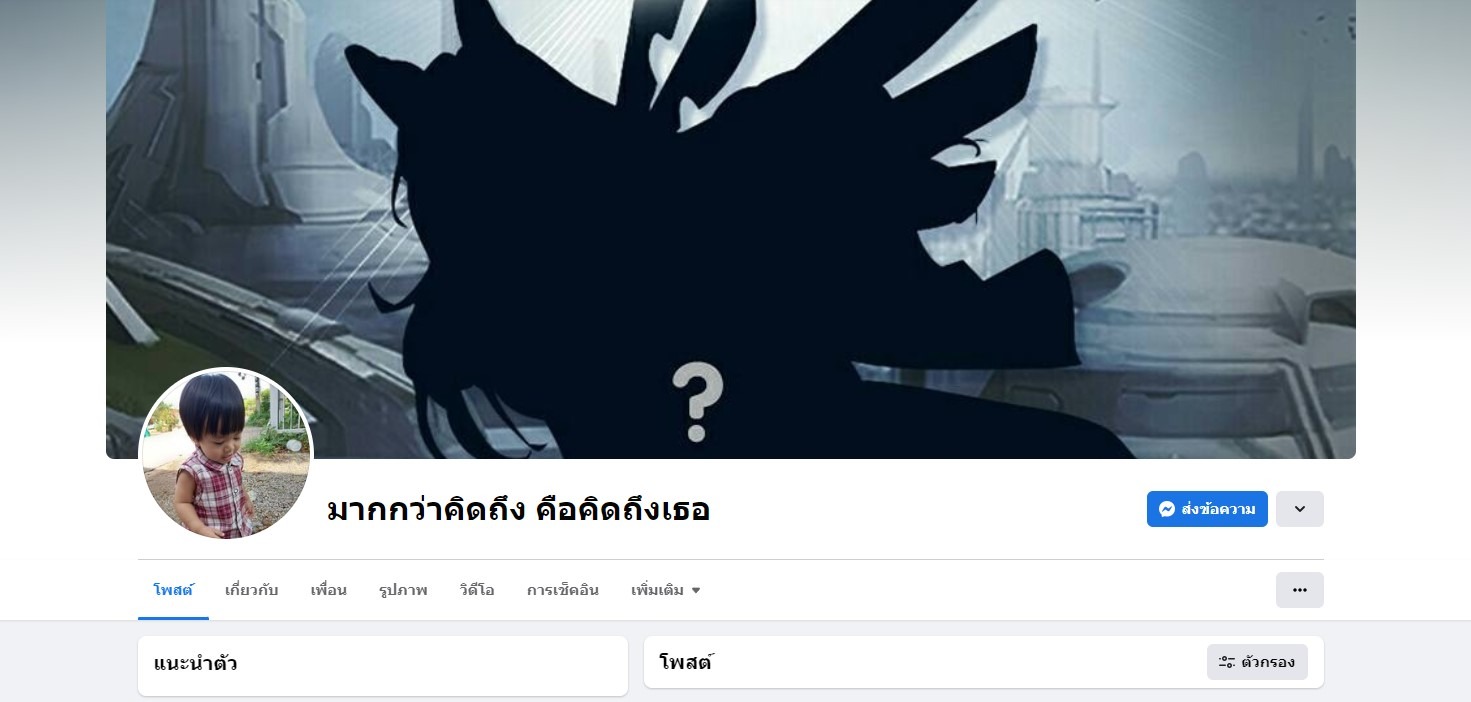Go to the เพื่อน tab
This screenshot has height=702, width=1471.
pos(328,590)
